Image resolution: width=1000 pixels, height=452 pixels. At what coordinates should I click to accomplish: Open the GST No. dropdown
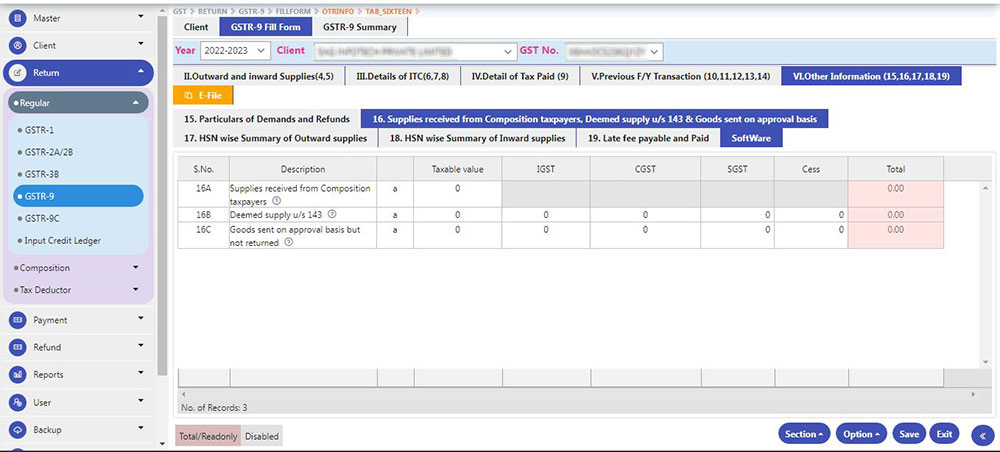(x=613, y=50)
